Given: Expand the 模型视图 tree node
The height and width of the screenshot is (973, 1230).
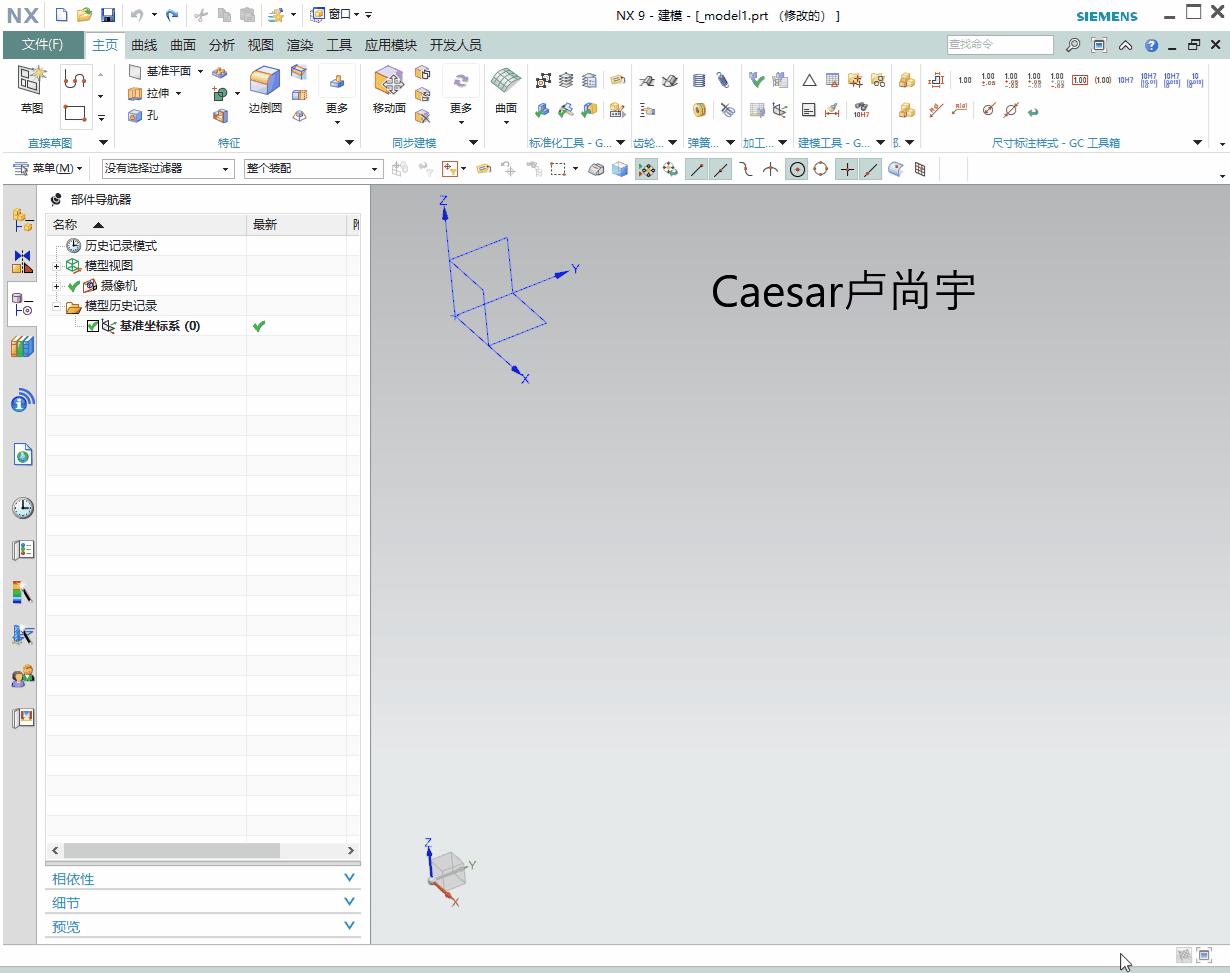Looking at the screenshot, I should point(57,266).
